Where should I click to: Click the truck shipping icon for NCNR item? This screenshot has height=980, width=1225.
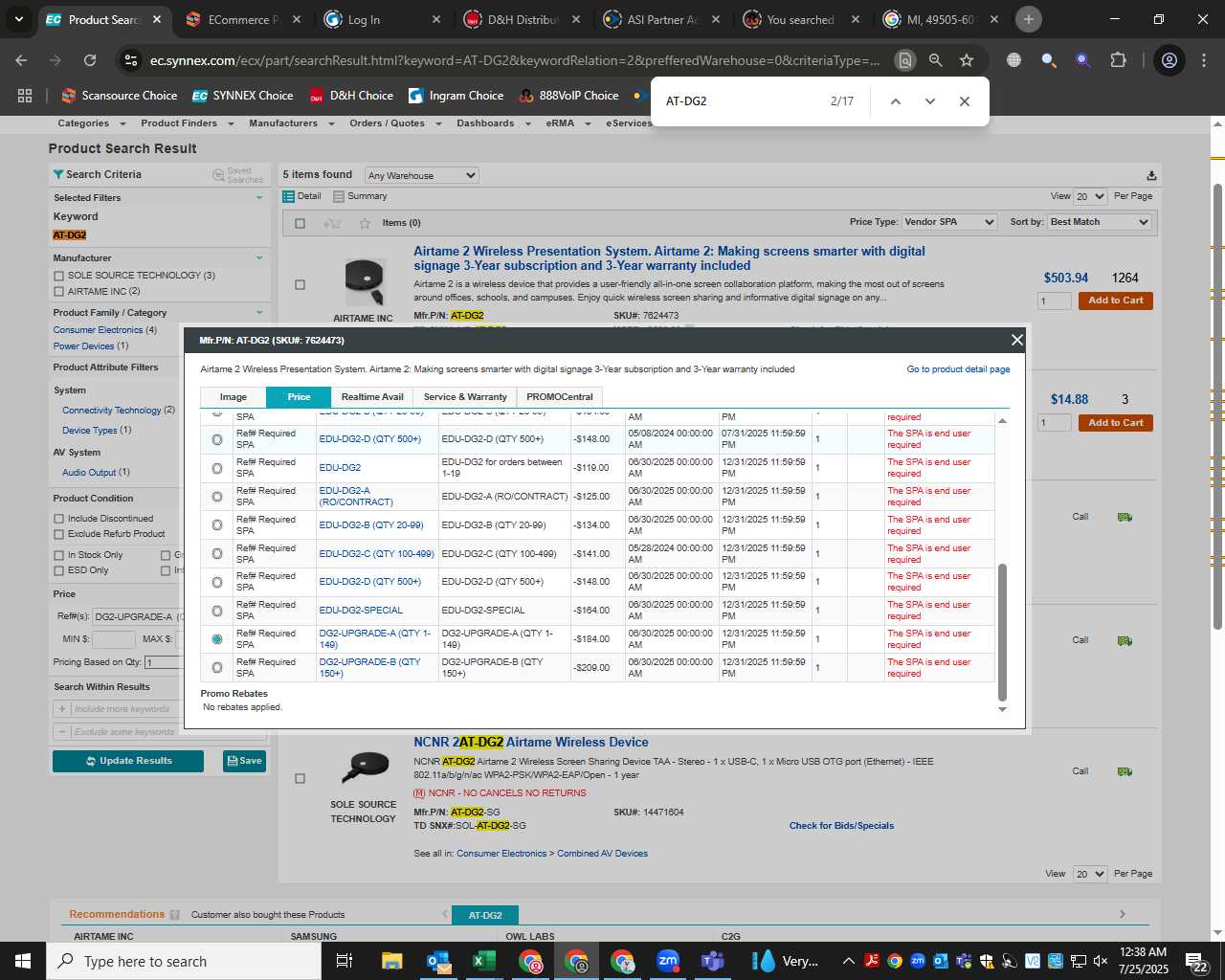click(1125, 771)
